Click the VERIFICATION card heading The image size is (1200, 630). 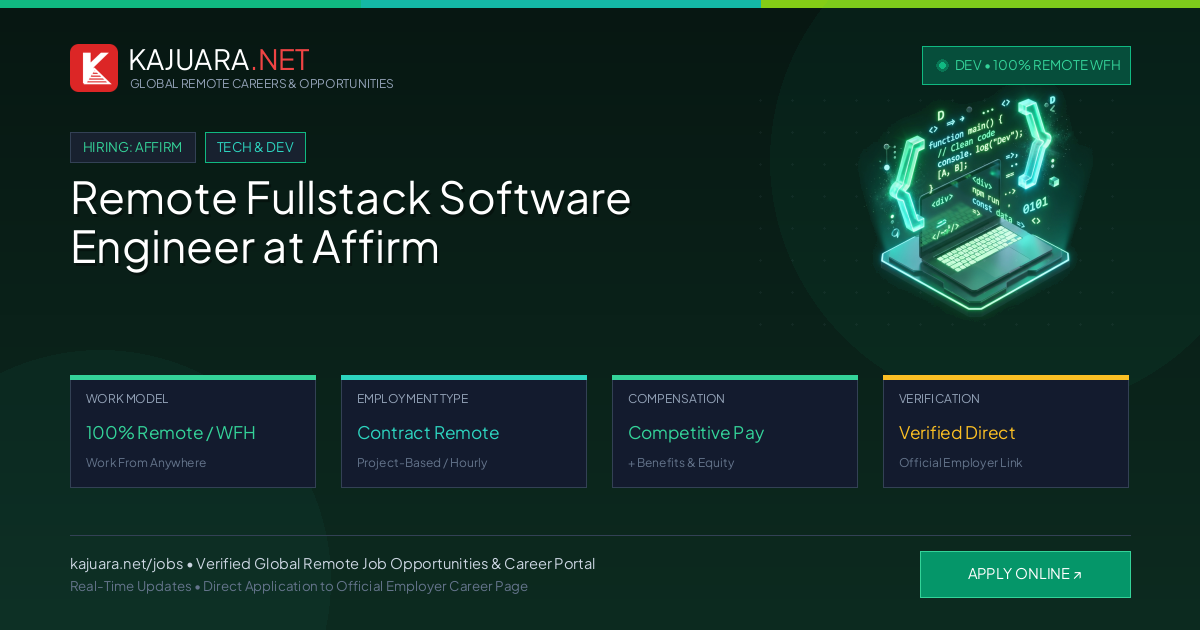939,399
